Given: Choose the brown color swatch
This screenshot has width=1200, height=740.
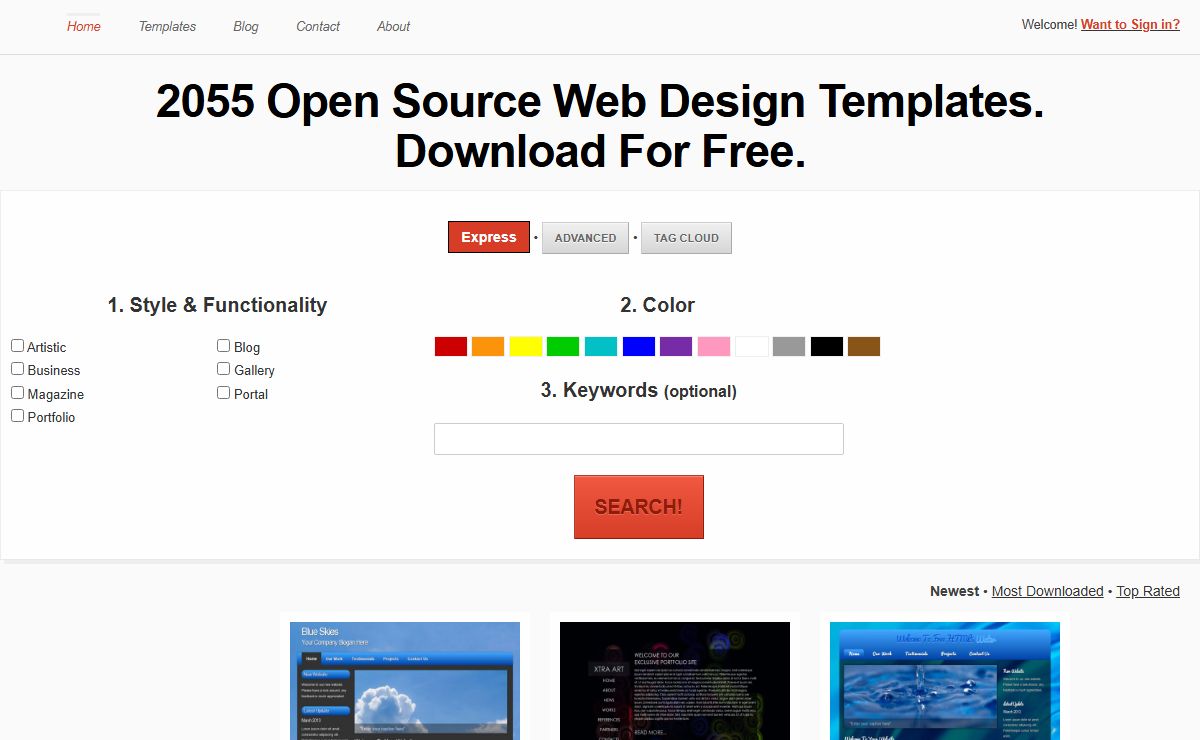Looking at the screenshot, I should pos(864,346).
